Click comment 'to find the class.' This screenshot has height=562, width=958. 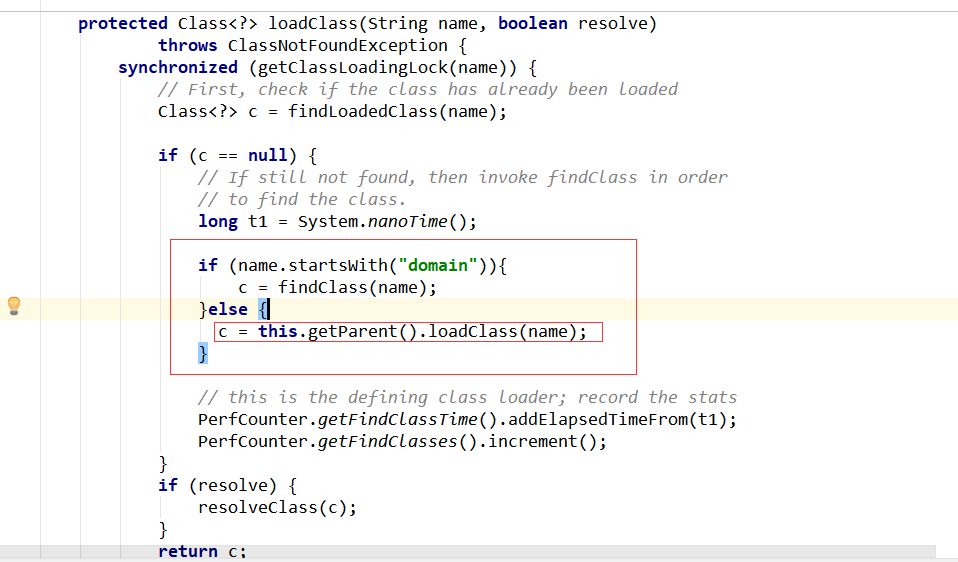click(302, 200)
